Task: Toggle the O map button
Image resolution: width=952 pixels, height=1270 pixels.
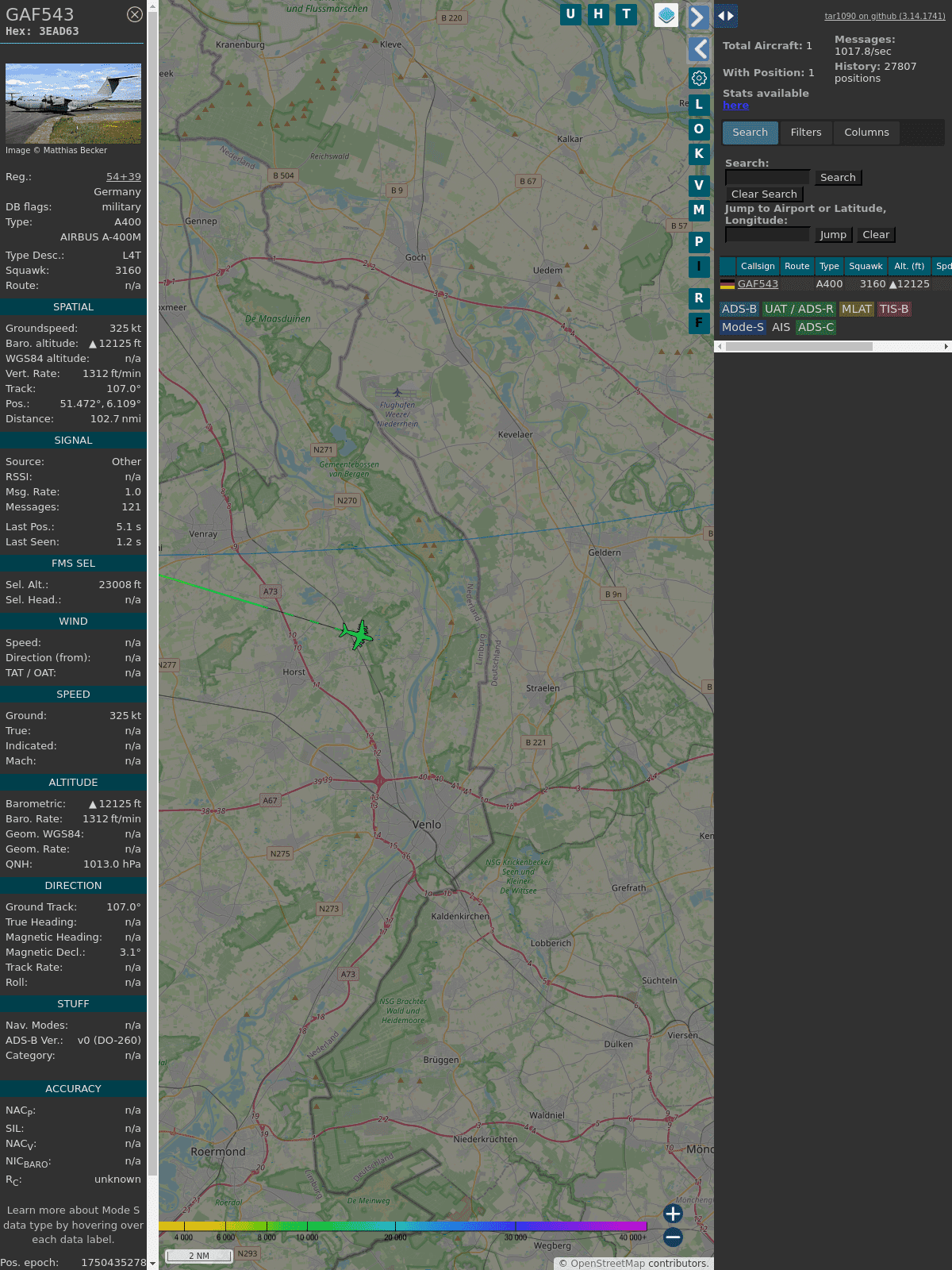Action: pos(699,129)
